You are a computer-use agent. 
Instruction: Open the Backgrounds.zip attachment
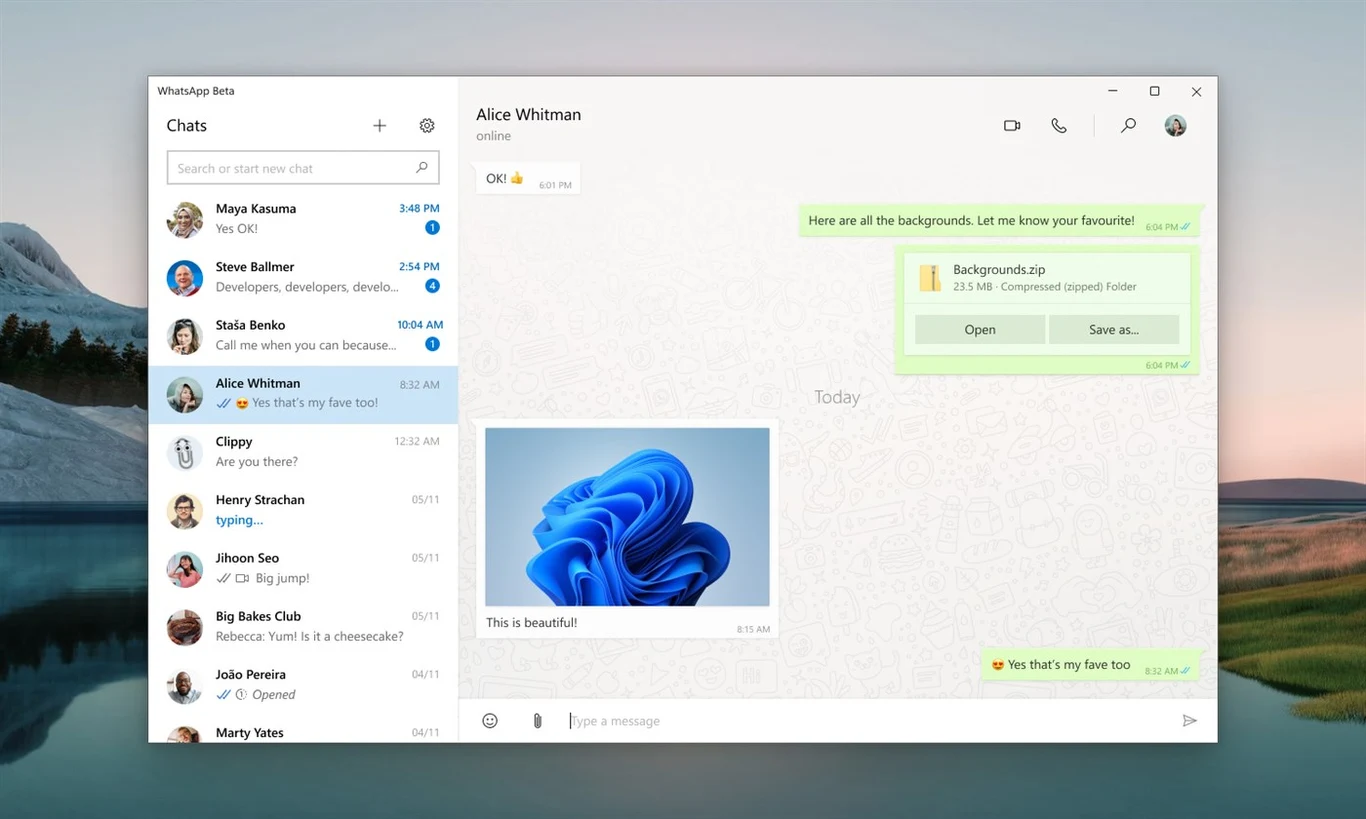(x=979, y=329)
